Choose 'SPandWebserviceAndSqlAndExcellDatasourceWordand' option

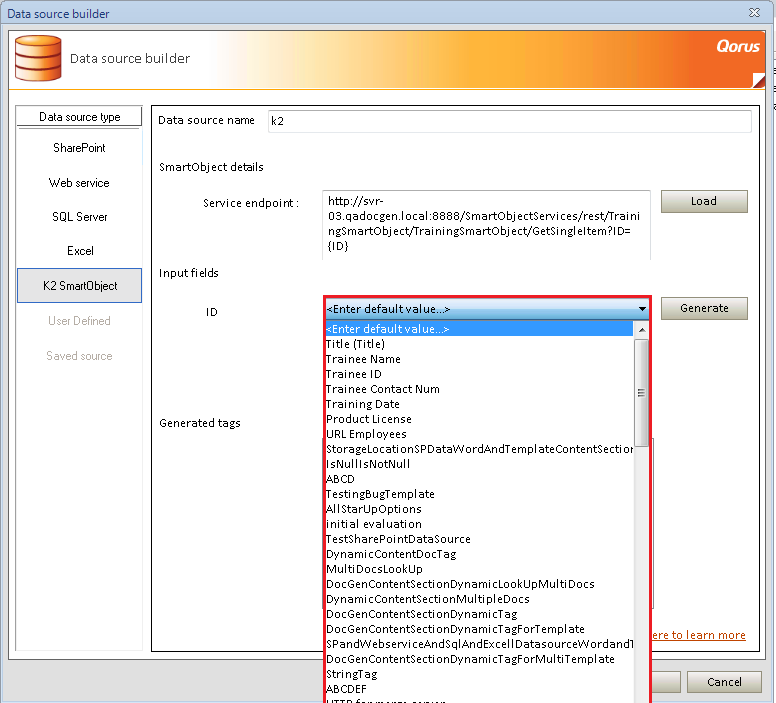tap(479, 644)
